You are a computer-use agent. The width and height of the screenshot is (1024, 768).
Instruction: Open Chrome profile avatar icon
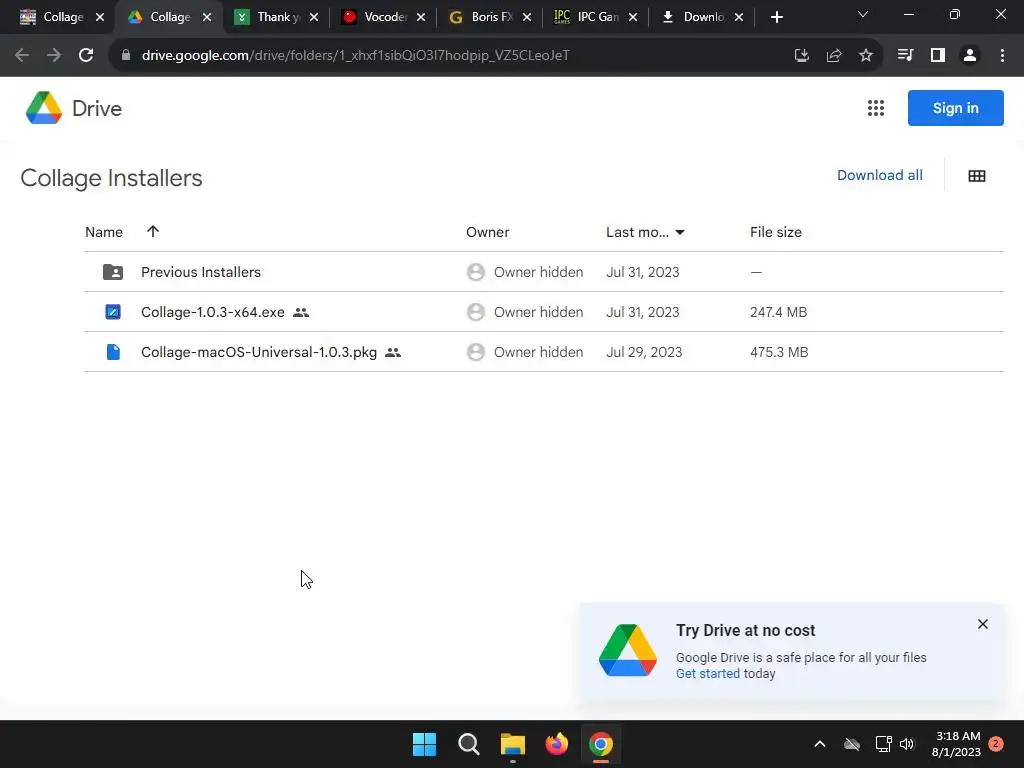(x=970, y=56)
